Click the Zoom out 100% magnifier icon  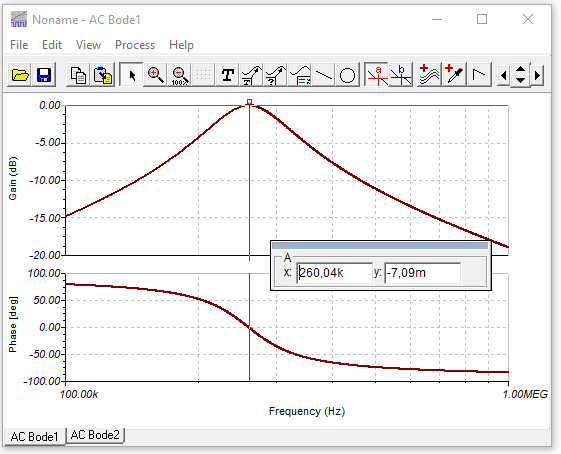[179, 75]
